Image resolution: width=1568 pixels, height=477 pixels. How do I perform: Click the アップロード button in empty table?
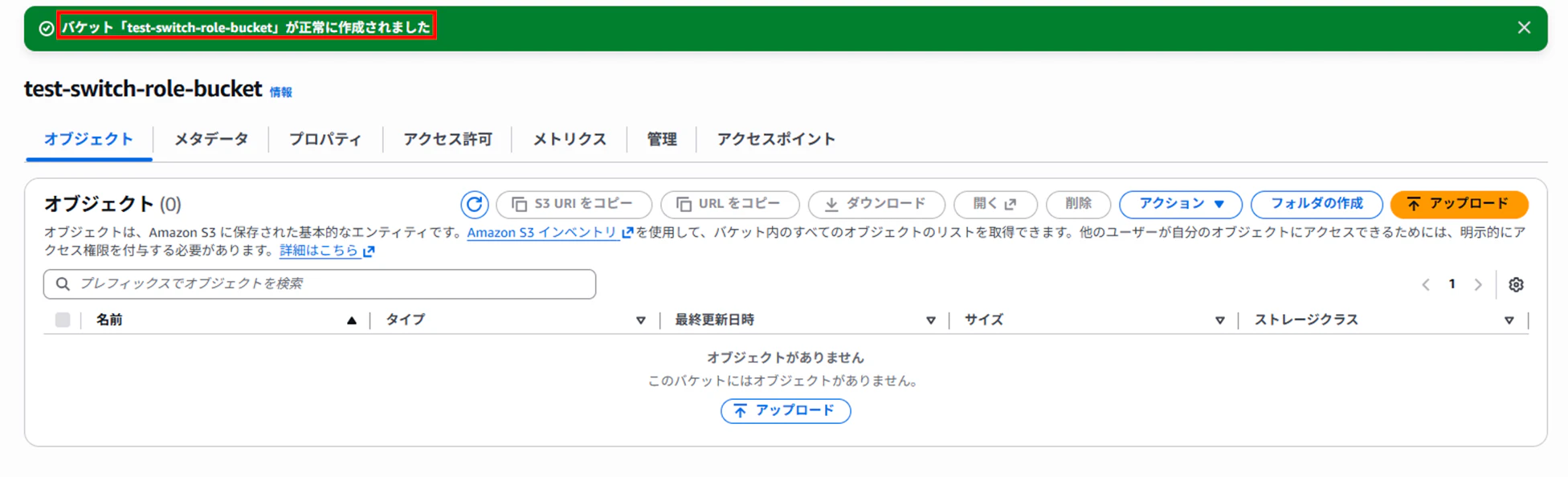click(x=786, y=411)
